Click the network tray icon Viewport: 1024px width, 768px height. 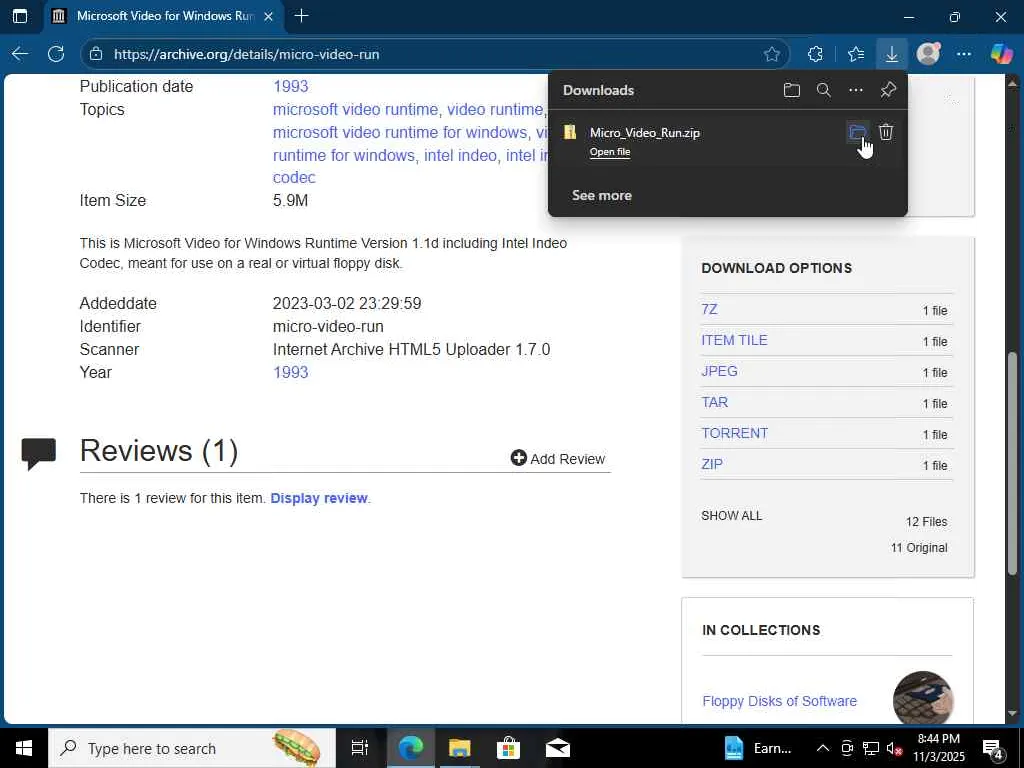(x=870, y=748)
